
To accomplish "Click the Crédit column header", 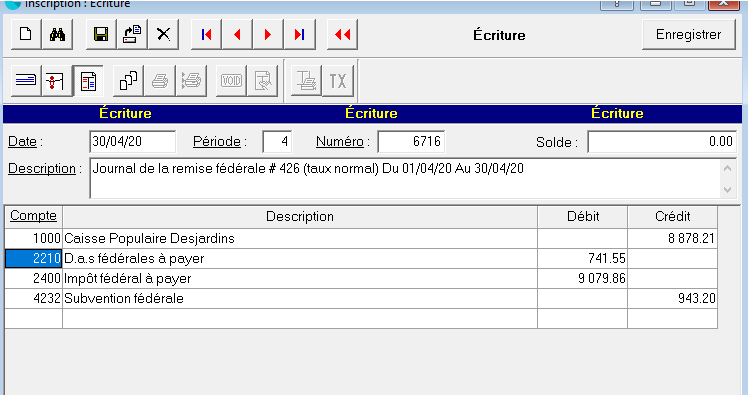I will pos(673,217).
